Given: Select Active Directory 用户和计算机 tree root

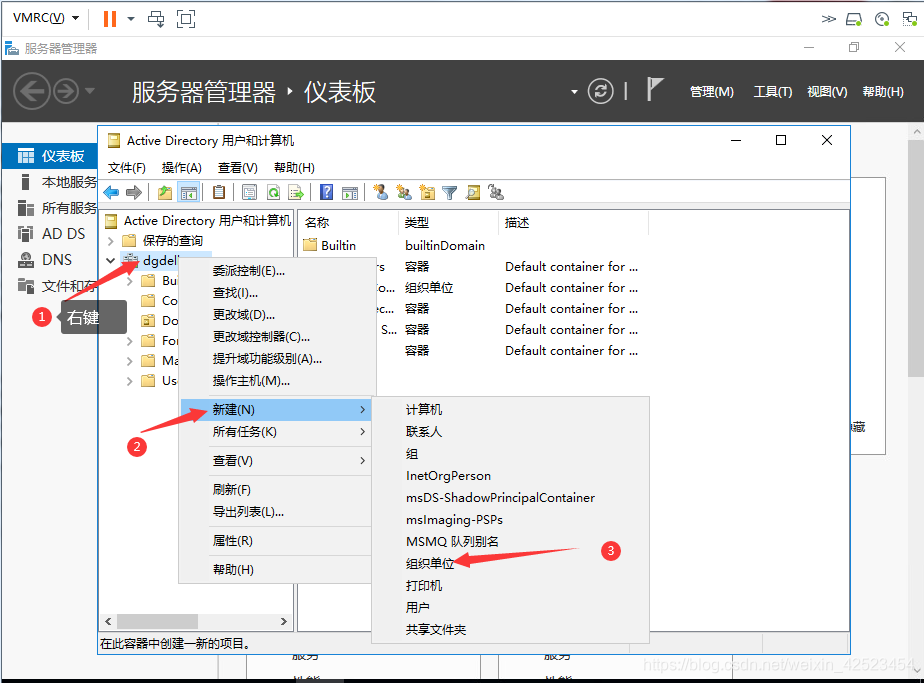Looking at the screenshot, I should click(x=198, y=221).
